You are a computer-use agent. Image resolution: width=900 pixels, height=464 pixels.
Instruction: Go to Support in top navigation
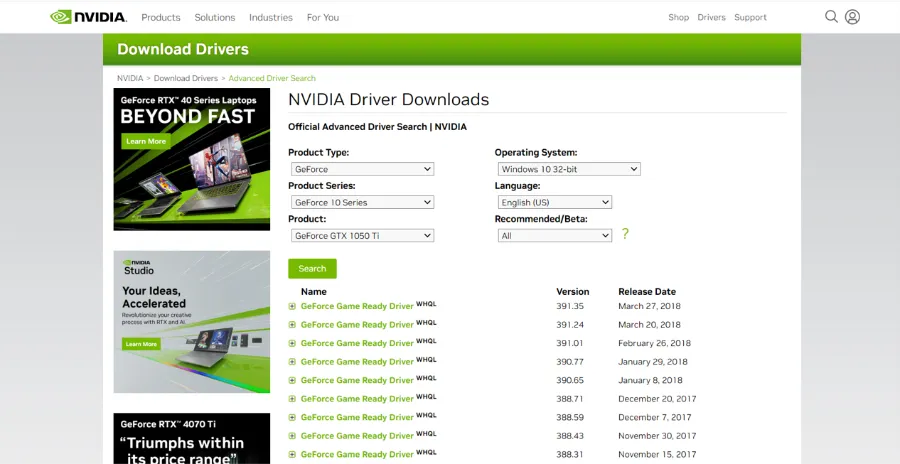750,17
